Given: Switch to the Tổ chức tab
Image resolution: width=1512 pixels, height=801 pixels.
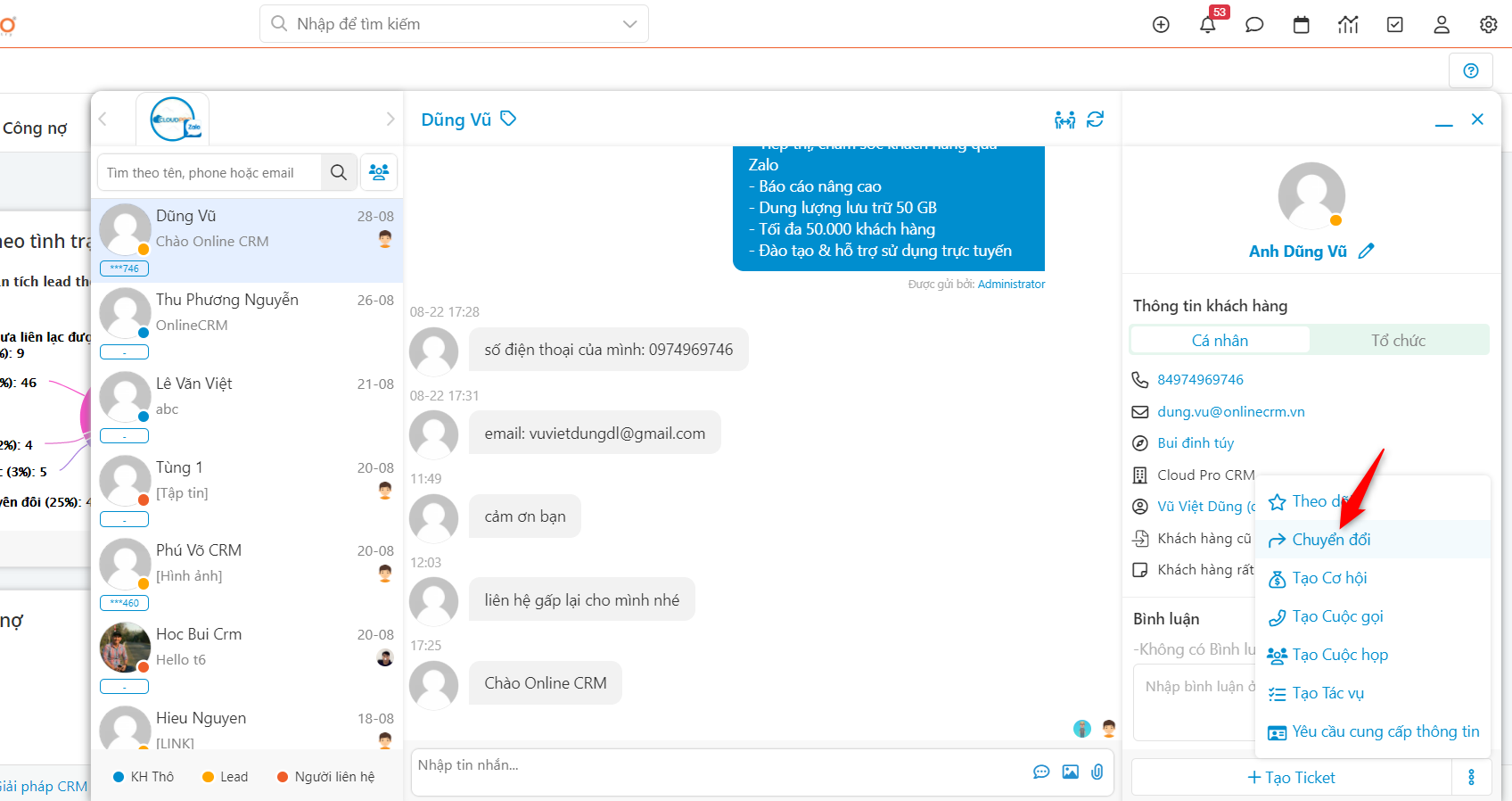Looking at the screenshot, I should (1398, 340).
